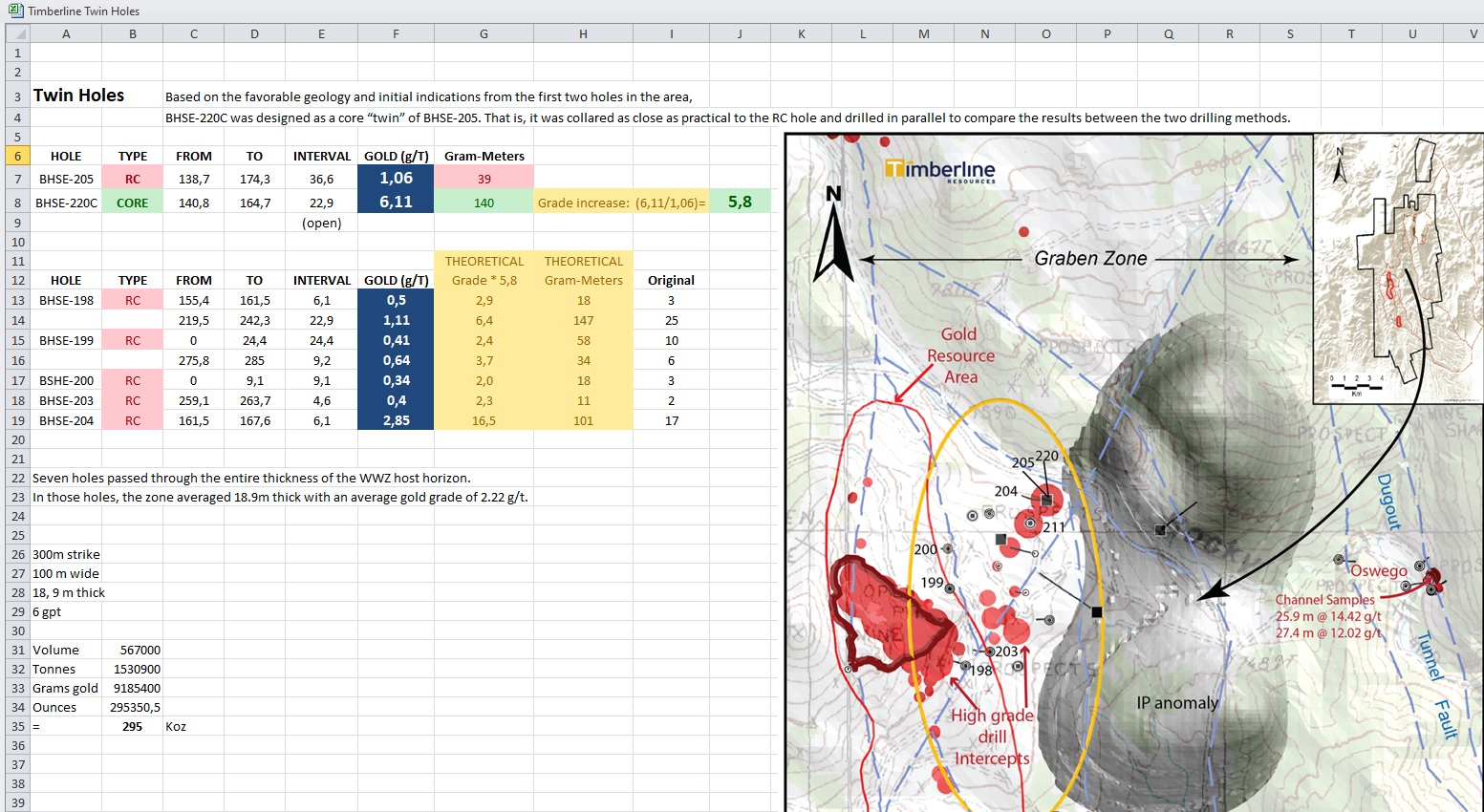Select the 16,5 theoretical grade cell
This screenshot has width=1484, height=812.
click(x=484, y=420)
